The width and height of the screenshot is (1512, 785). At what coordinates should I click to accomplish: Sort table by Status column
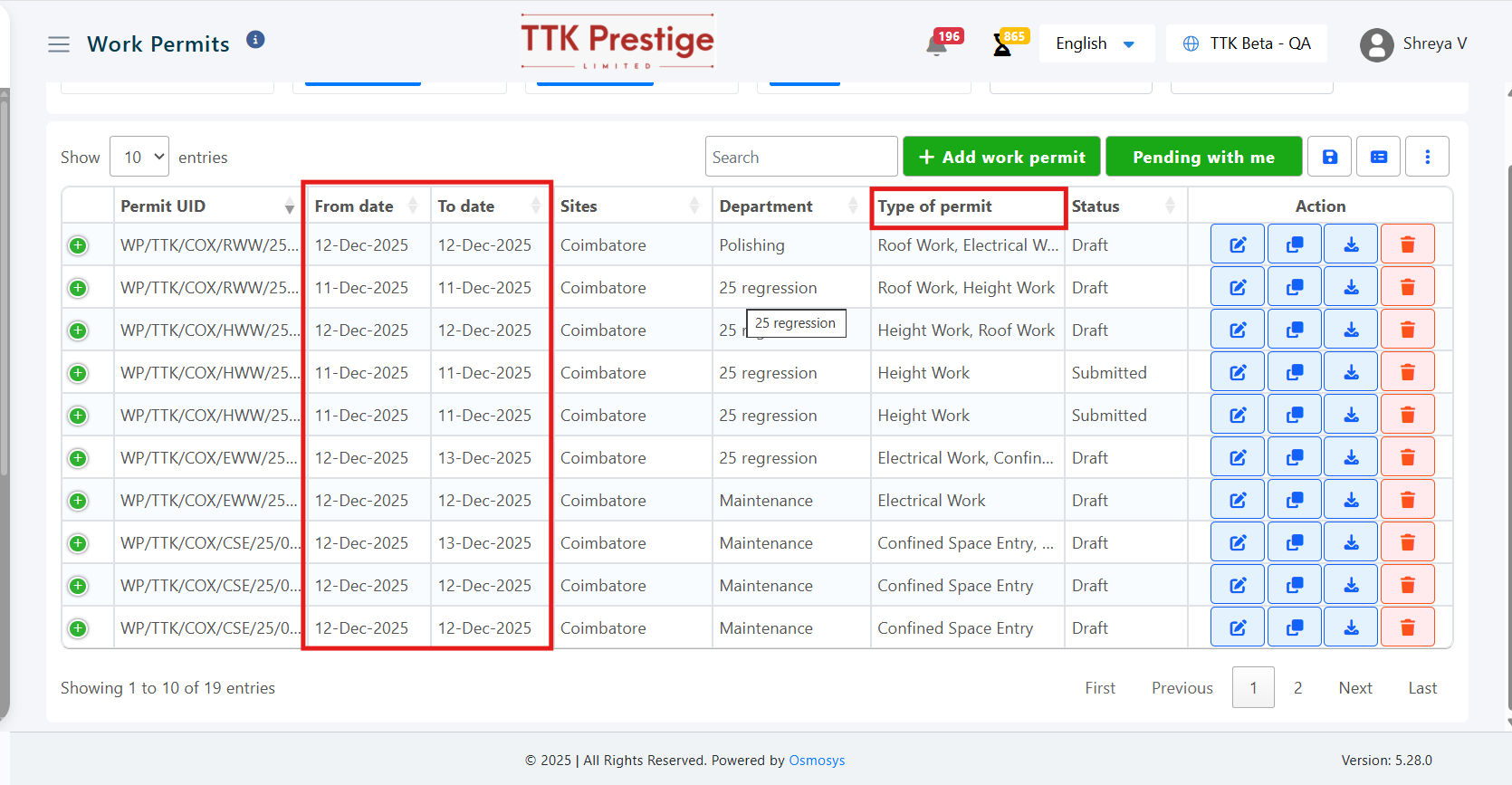click(x=1124, y=206)
